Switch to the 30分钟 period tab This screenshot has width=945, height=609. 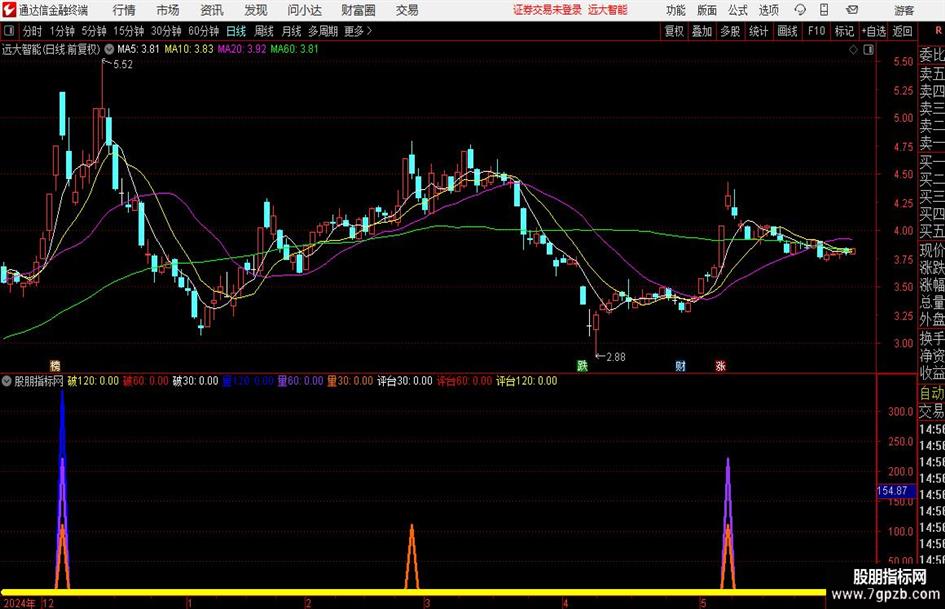point(166,31)
